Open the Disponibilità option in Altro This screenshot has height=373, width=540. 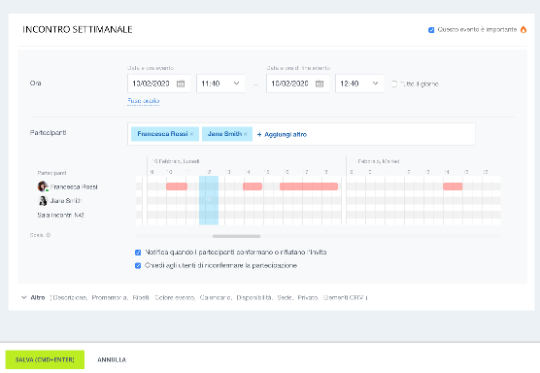pos(254,298)
